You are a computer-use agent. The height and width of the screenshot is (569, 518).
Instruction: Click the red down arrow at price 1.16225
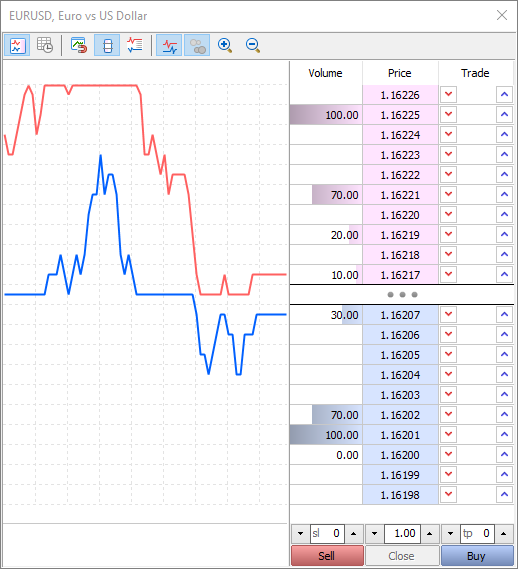coord(448,115)
